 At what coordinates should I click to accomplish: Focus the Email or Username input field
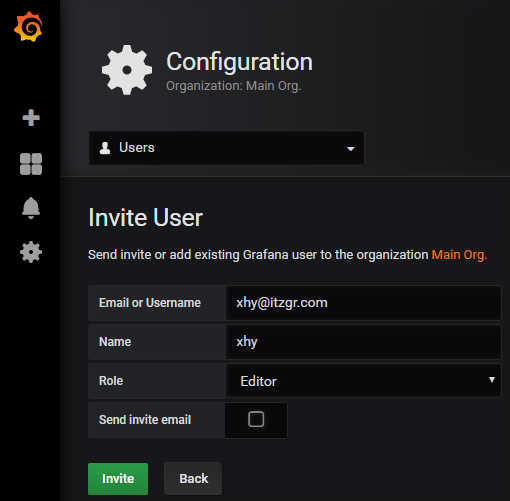click(x=363, y=303)
